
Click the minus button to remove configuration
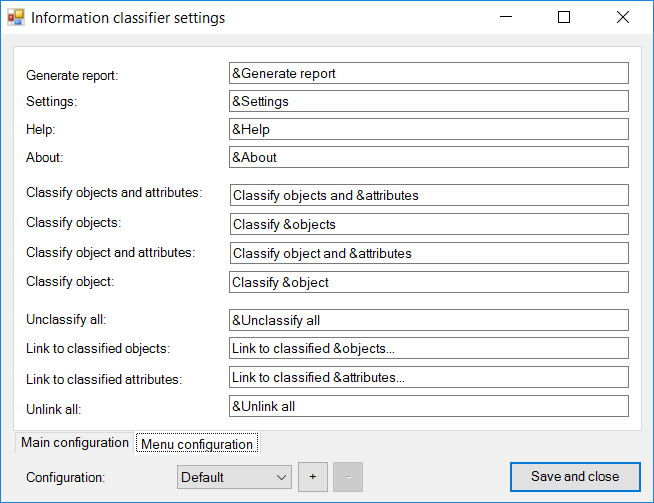[347, 477]
